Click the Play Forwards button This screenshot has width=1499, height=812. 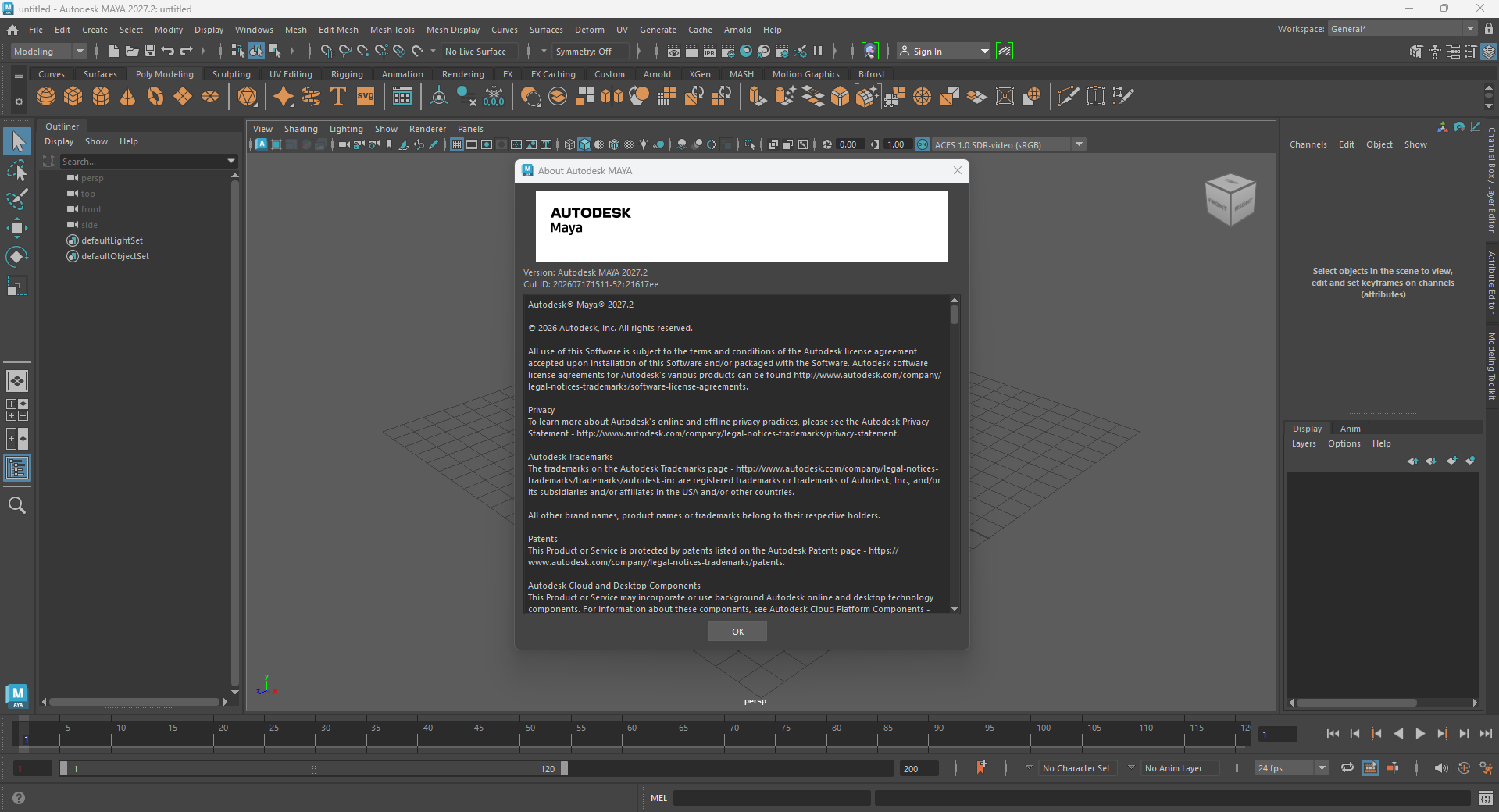1420,734
